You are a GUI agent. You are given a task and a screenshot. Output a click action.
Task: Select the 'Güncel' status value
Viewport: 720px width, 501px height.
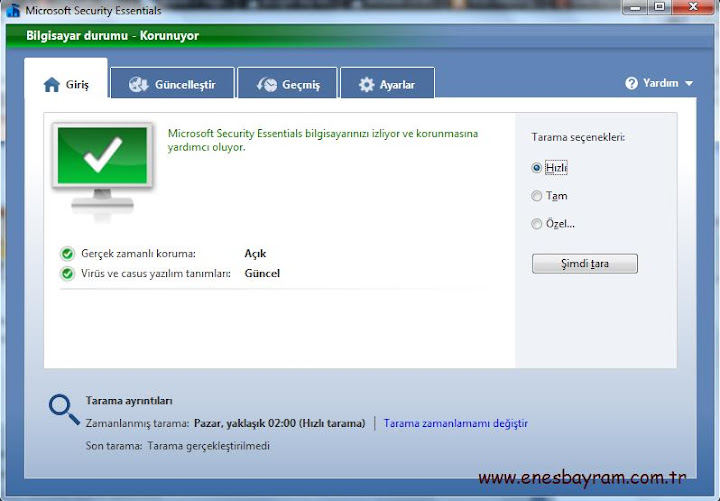click(x=262, y=274)
